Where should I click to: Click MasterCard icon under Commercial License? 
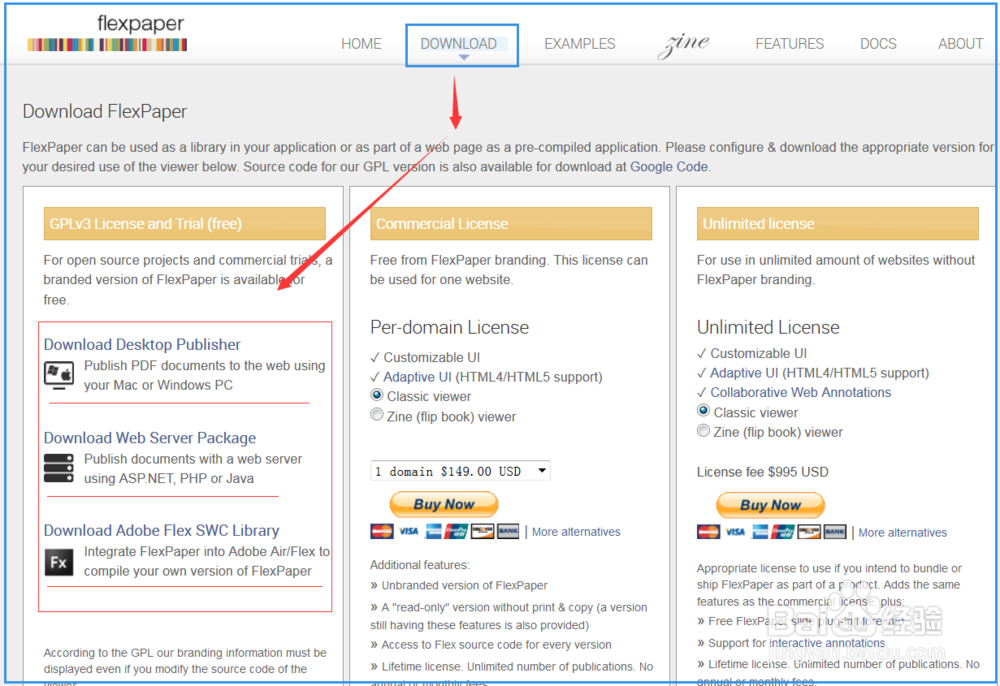pos(382,531)
